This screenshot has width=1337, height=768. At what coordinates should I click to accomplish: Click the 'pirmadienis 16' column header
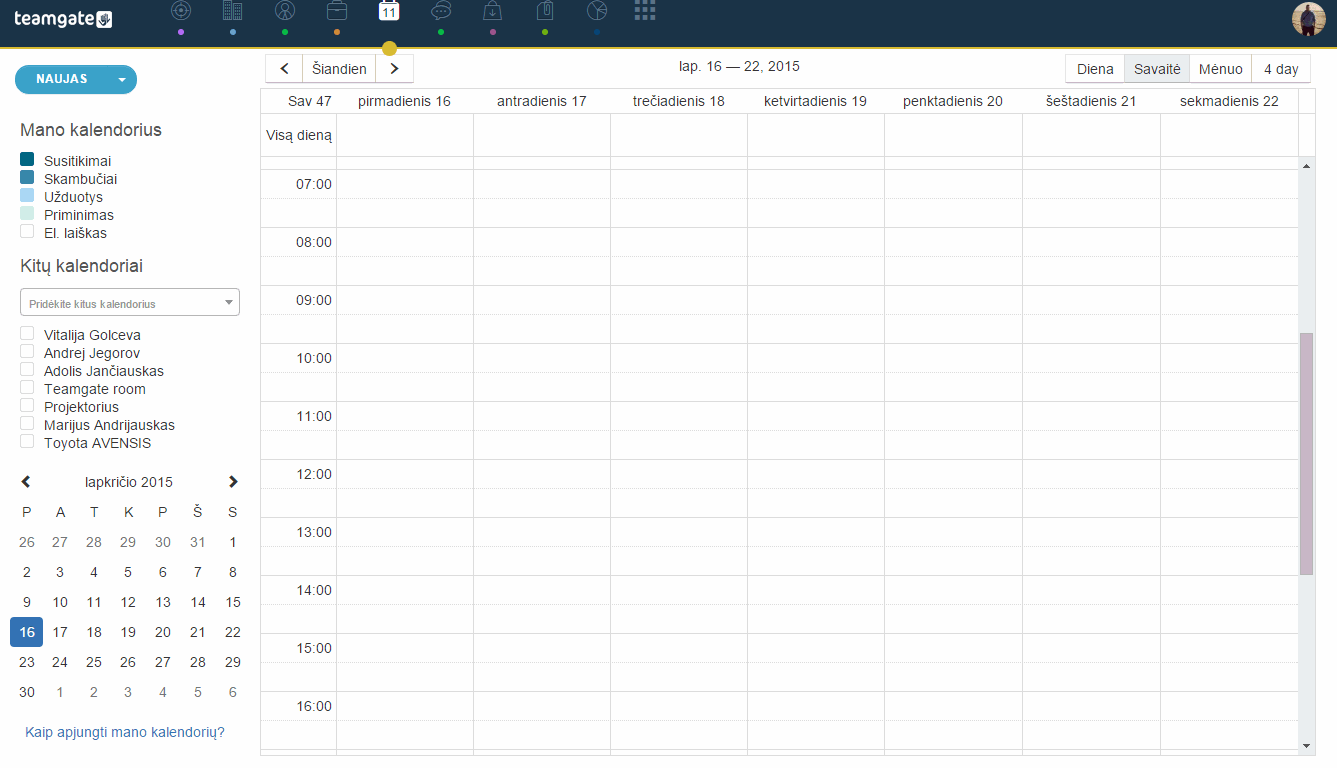click(x=404, y=101)
